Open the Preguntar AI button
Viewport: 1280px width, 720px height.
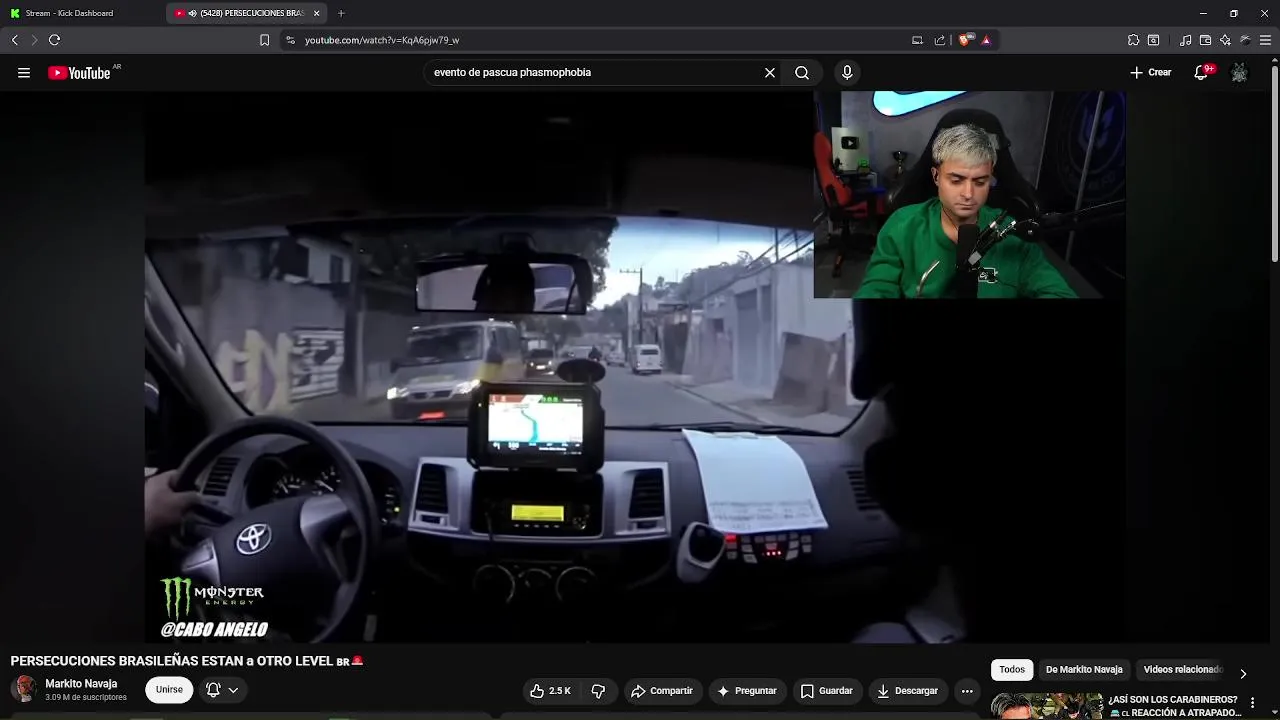[x=746, y=691]
